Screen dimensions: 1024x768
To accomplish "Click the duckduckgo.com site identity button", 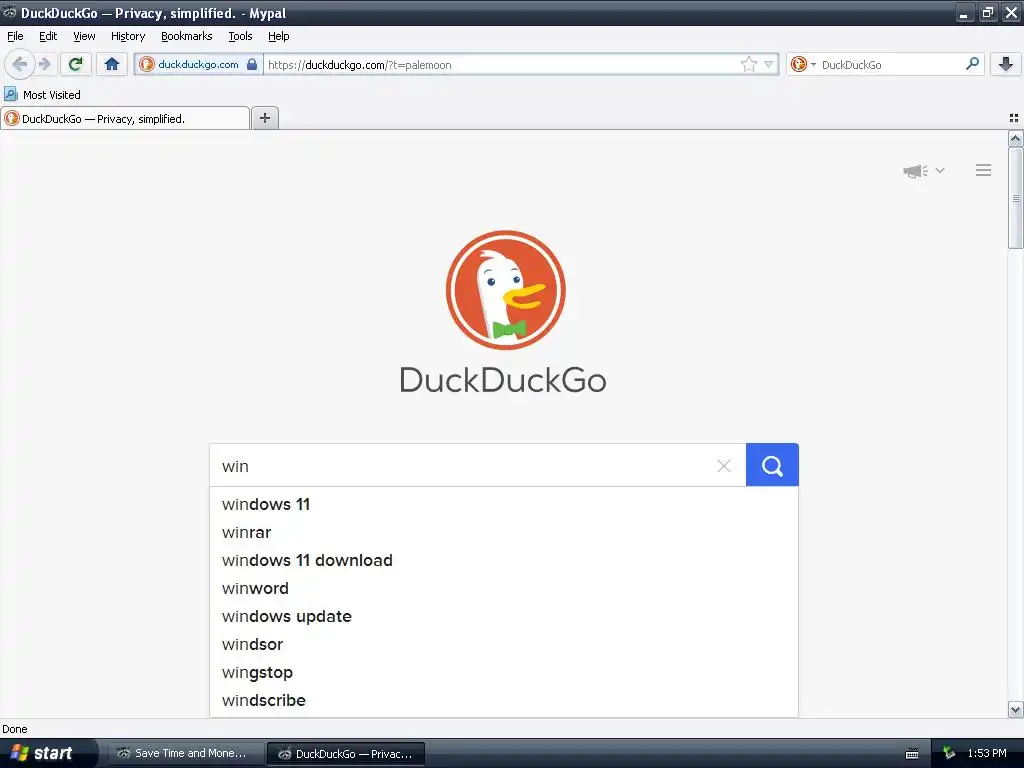I will 199,64.
